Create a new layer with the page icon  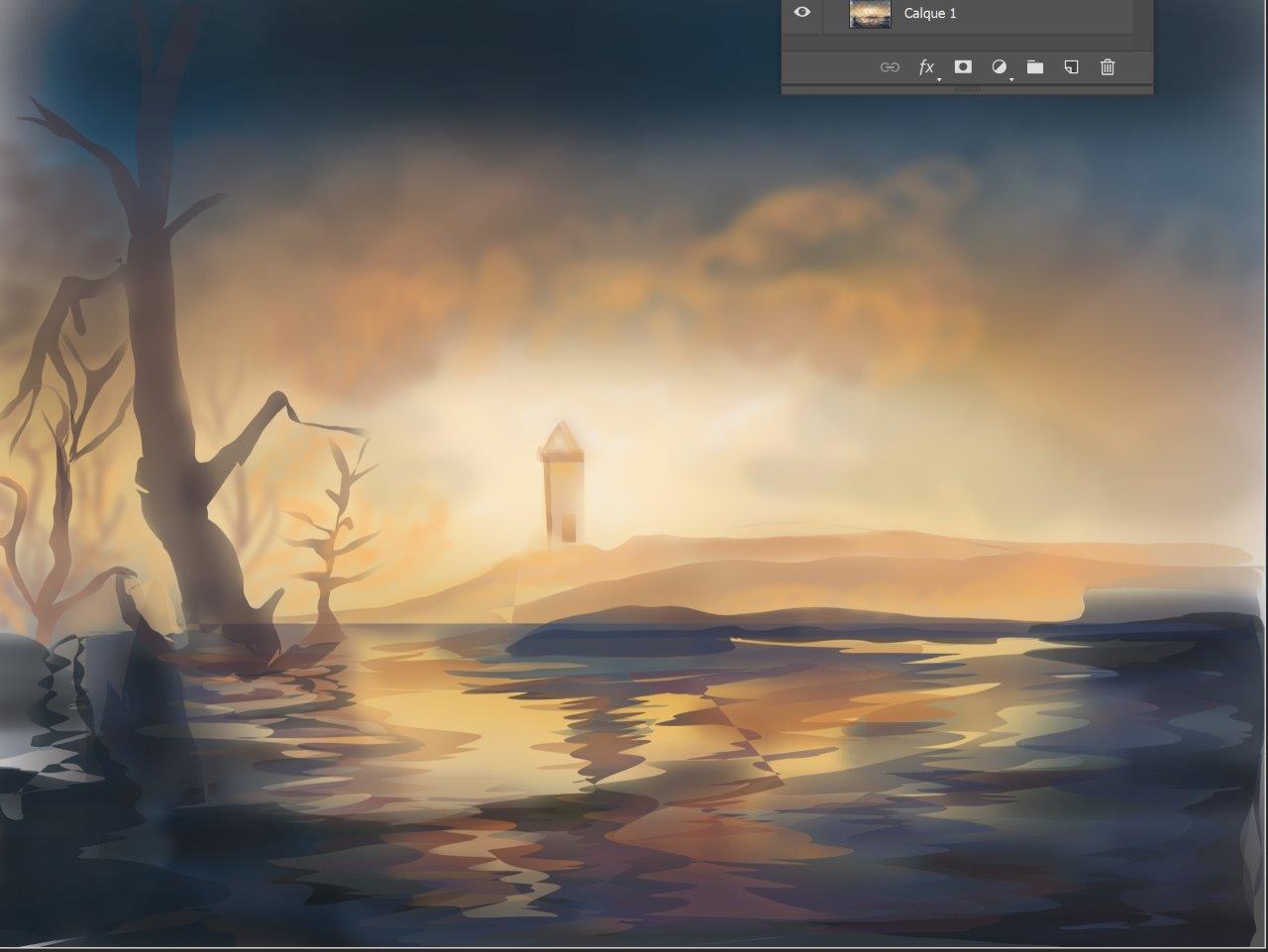click(x=1071, y=67)
